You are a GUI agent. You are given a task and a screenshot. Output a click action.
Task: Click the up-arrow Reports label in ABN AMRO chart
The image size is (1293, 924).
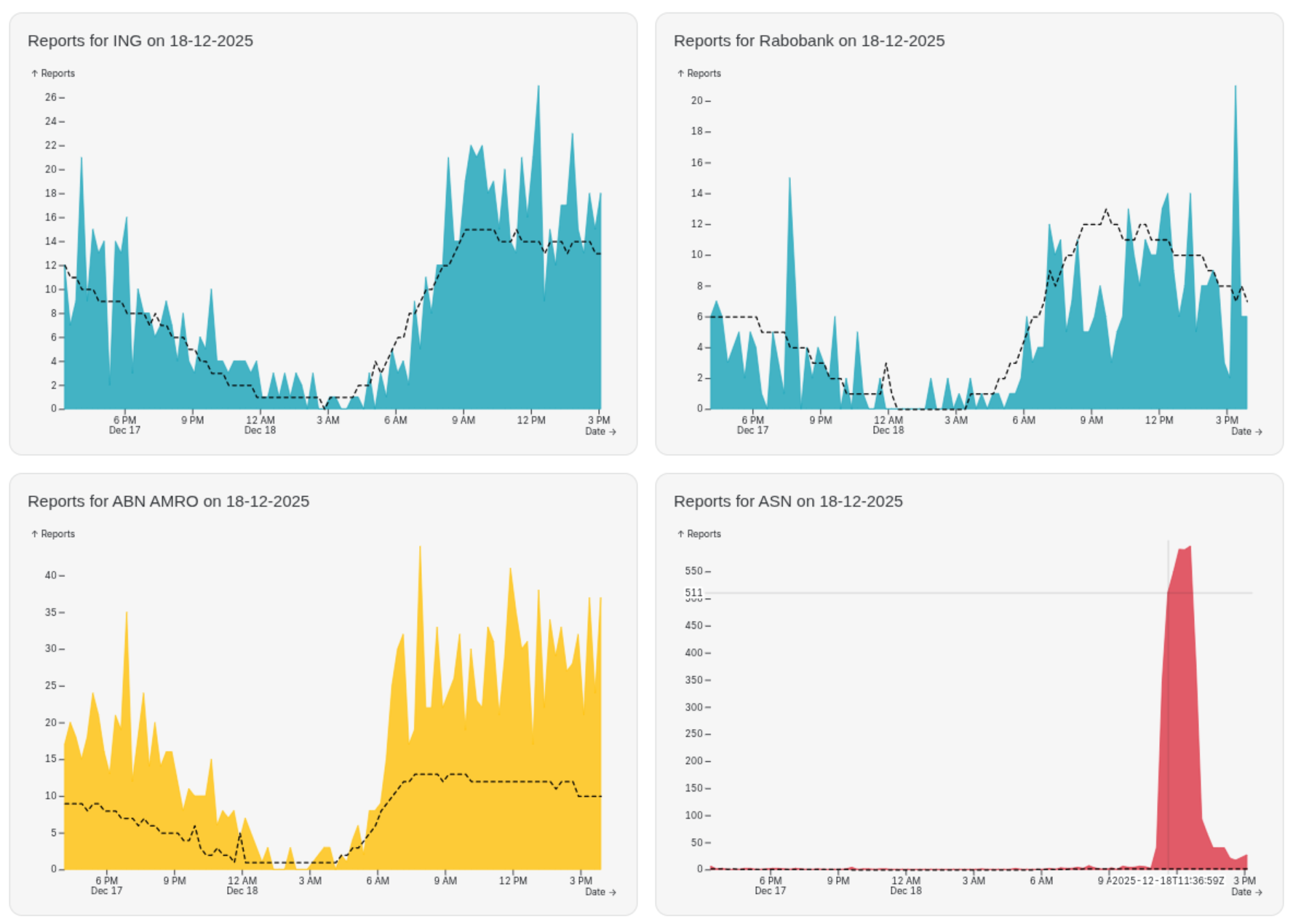(x=53, y=534)
